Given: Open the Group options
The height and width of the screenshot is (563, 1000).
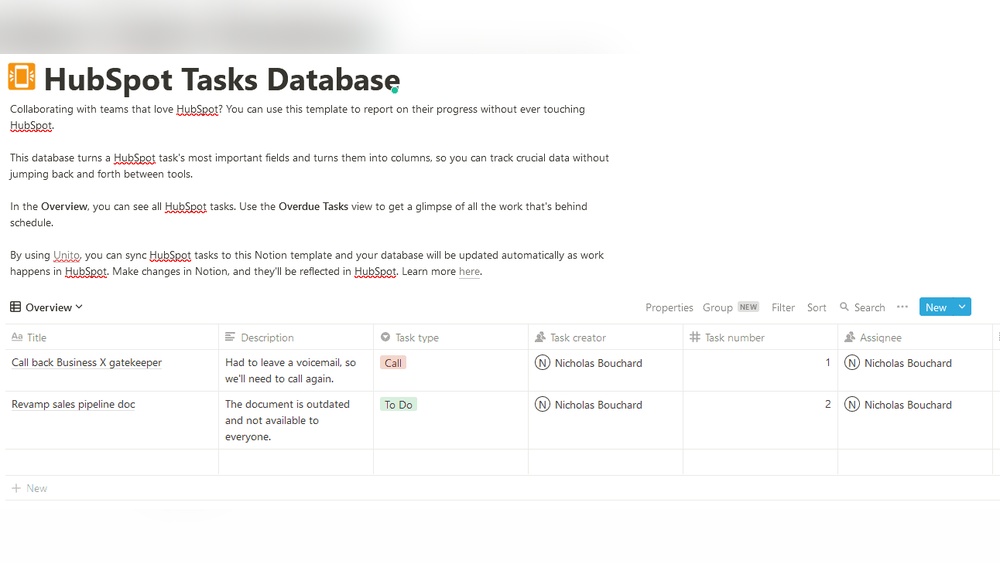Looking at the screenshot, I should (x=717, y=307).
